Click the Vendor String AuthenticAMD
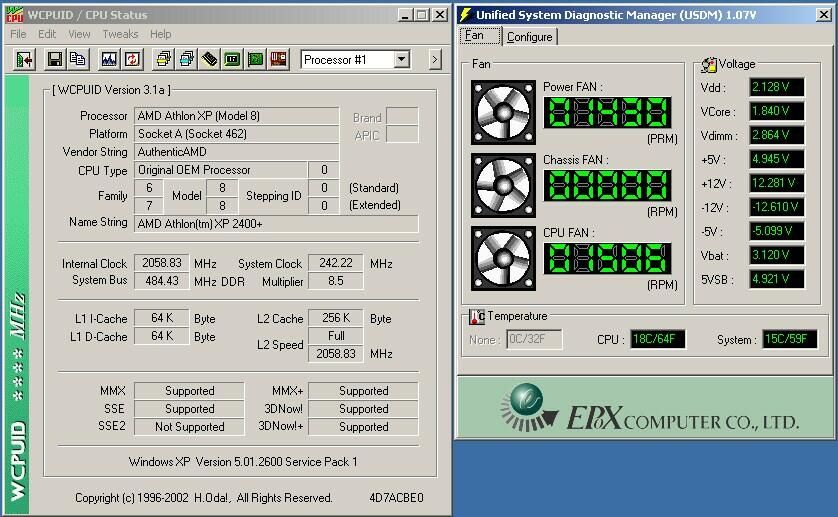 [x=236, y=152]
